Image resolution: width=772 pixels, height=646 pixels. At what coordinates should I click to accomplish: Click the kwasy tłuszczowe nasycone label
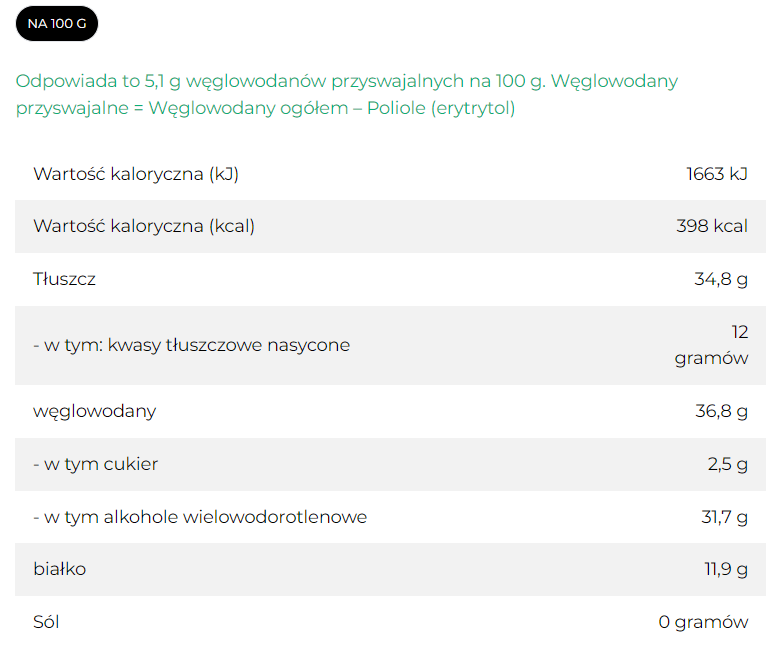[x=192, y=345]
